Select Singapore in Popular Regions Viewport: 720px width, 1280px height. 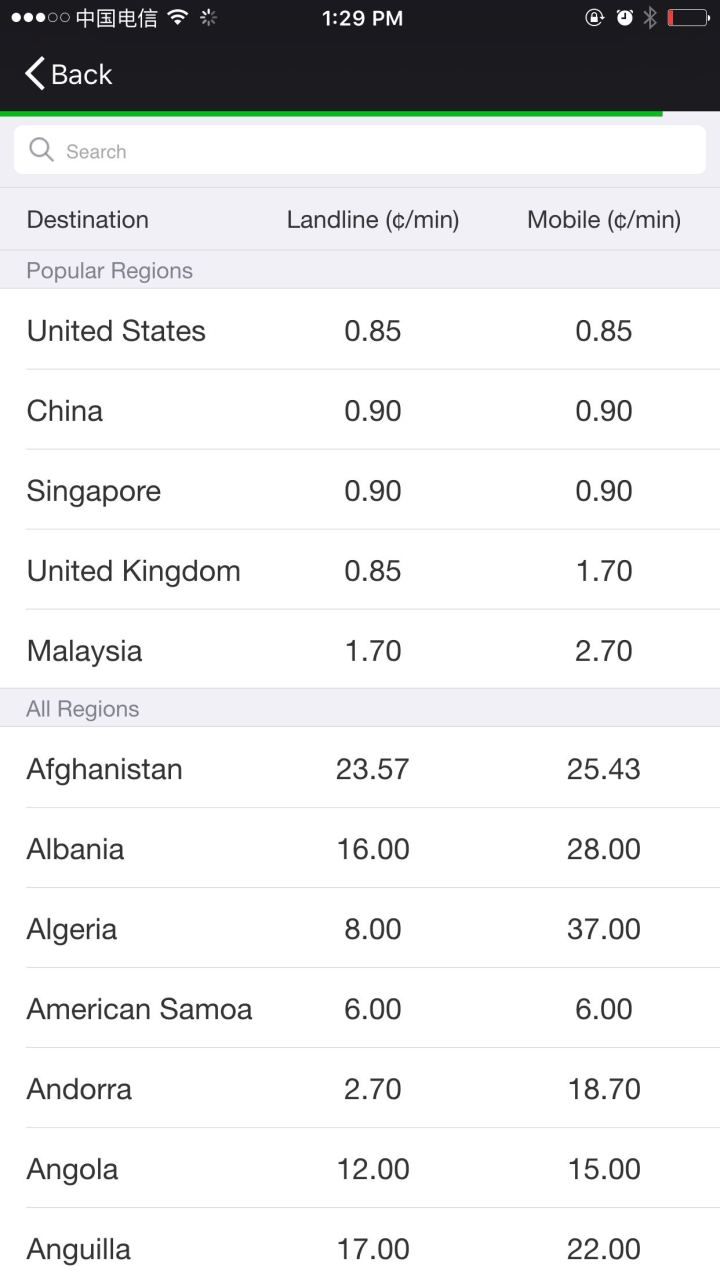360,490
